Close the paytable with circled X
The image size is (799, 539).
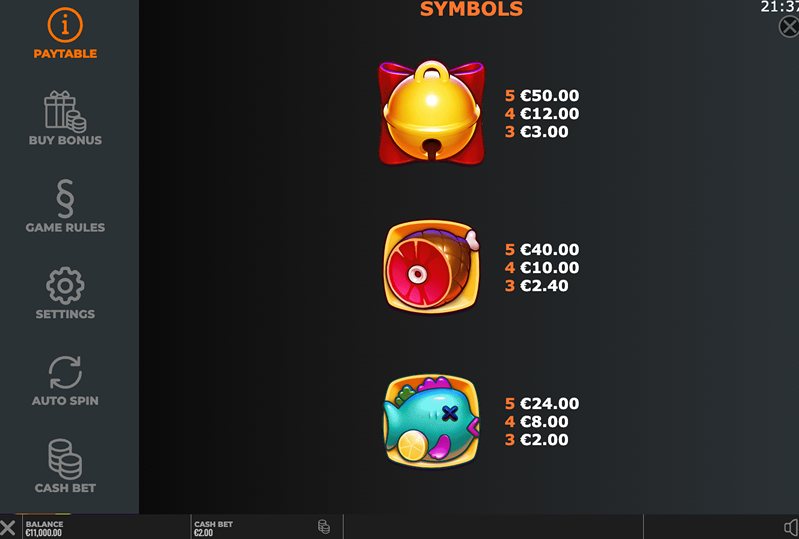pos(789,26)
